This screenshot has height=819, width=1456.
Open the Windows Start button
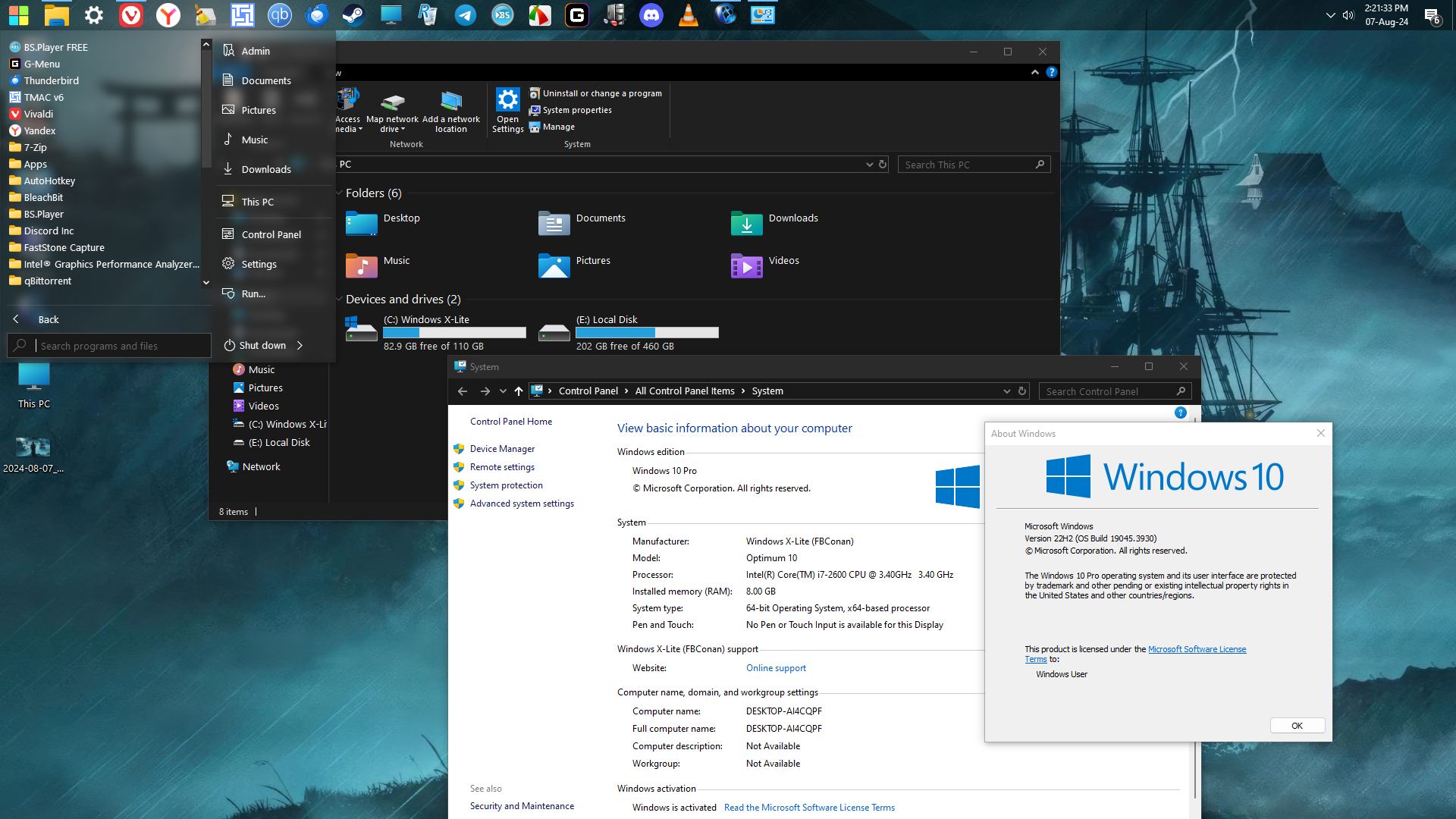tap(18, 14)
